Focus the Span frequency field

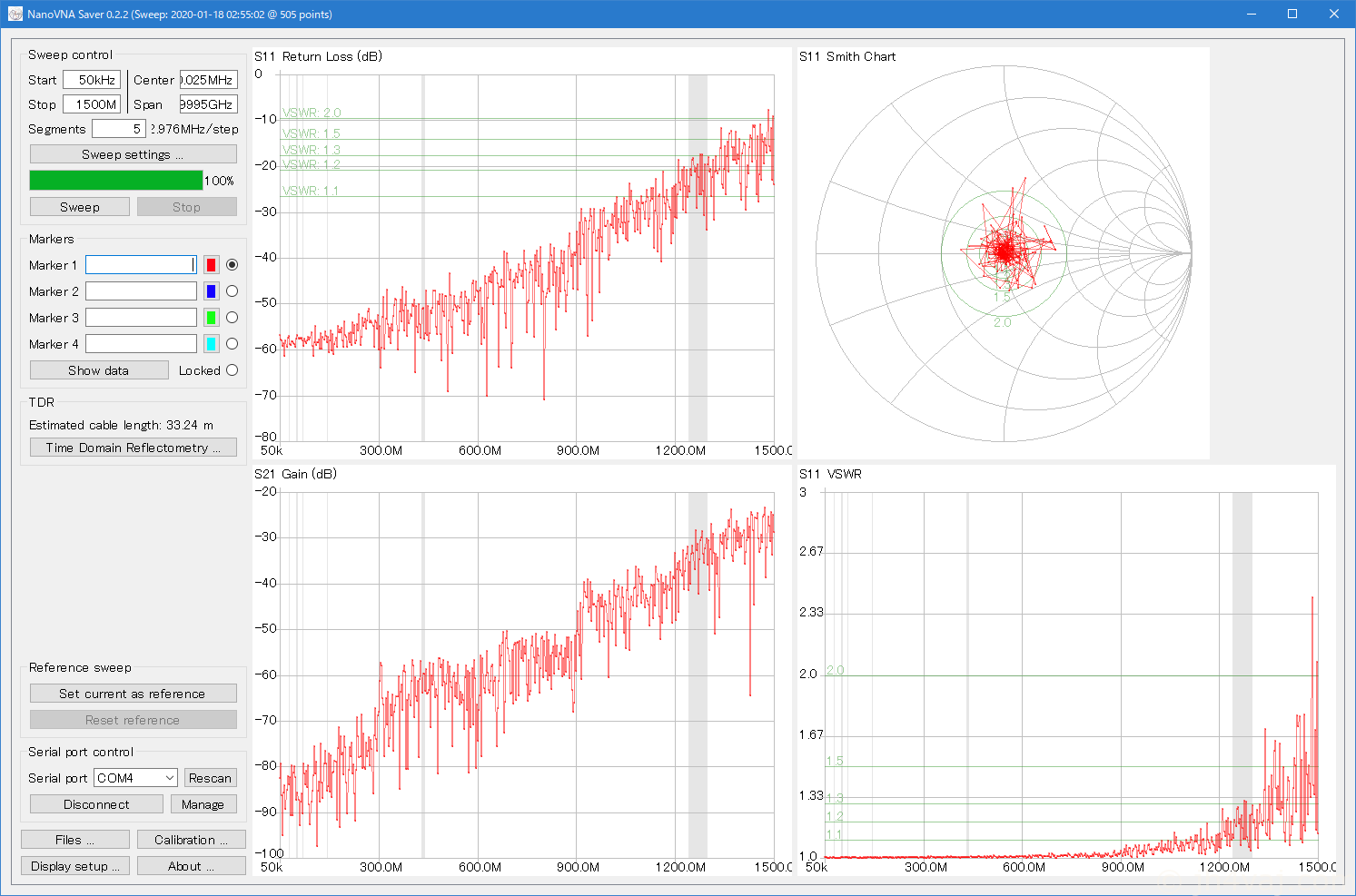[x=209, y=104]
